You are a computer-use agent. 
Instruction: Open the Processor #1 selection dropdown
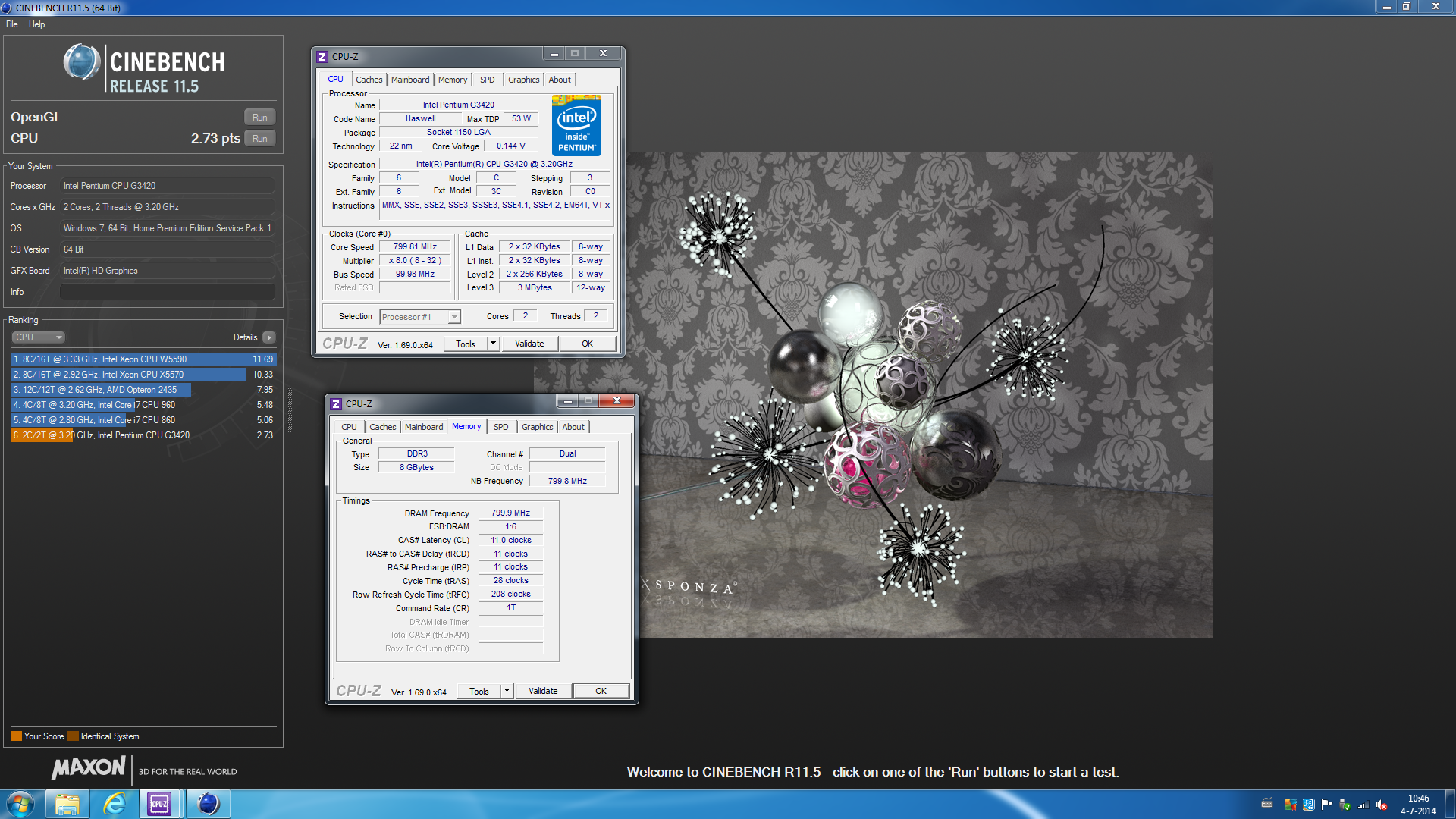pos(420,317)
